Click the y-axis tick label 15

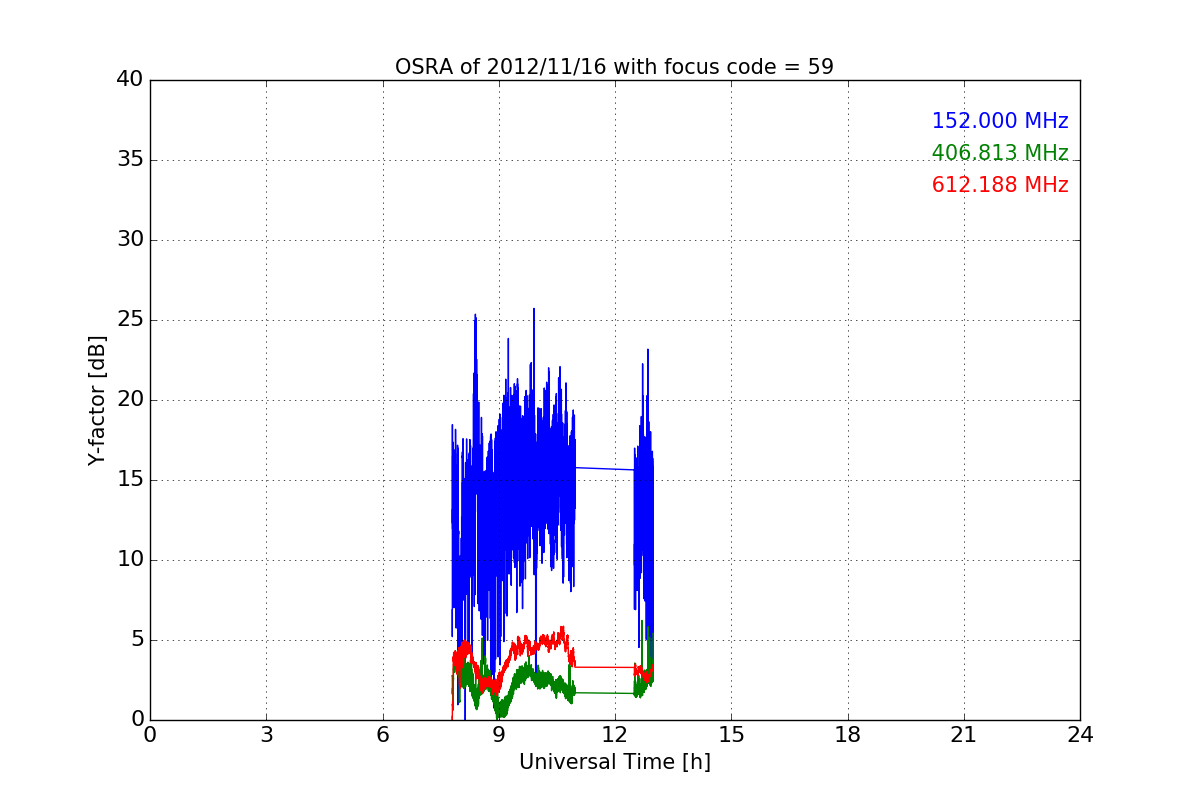pyautogui.click(x=130, y=480)
